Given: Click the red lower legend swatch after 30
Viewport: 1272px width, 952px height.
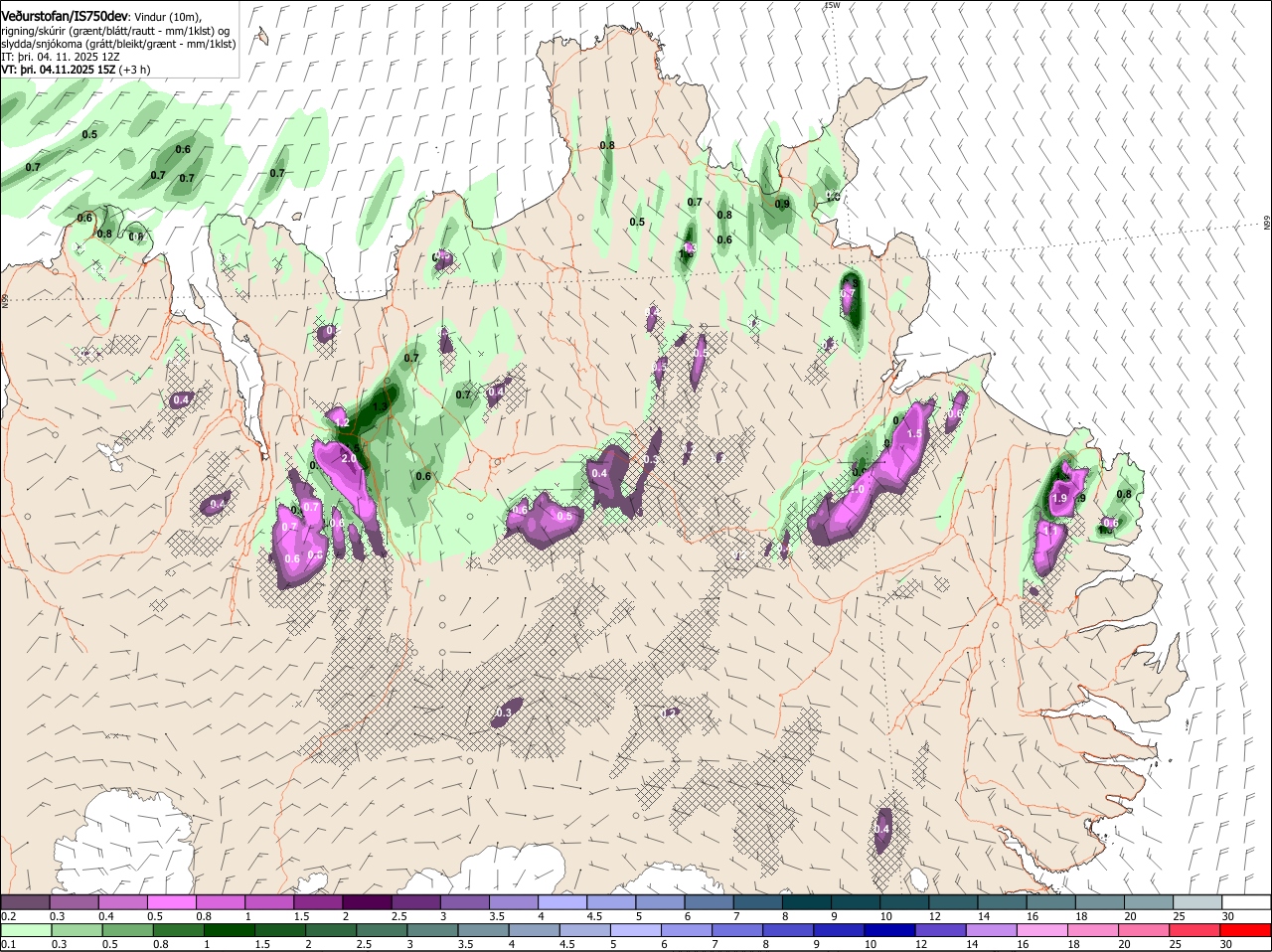Looking at the screenshot, I should 1247,930.
